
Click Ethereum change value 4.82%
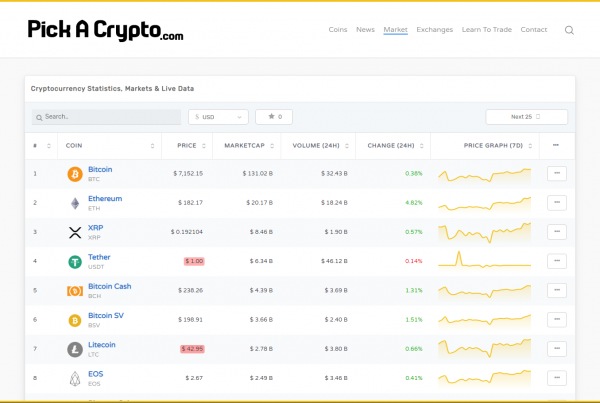(x=414, y=202)
